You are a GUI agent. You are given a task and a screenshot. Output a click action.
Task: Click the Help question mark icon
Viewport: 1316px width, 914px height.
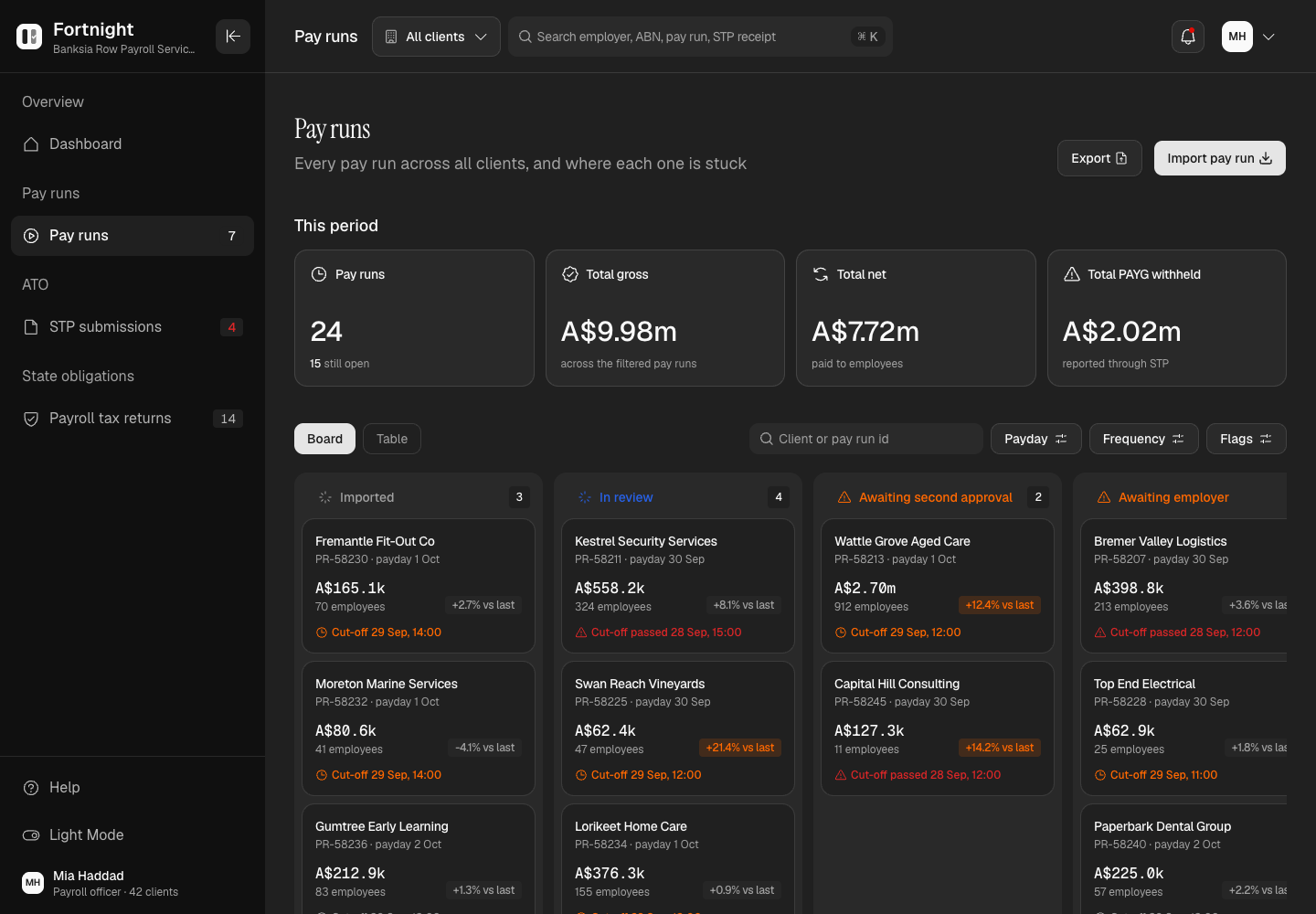tap(31, 788)
